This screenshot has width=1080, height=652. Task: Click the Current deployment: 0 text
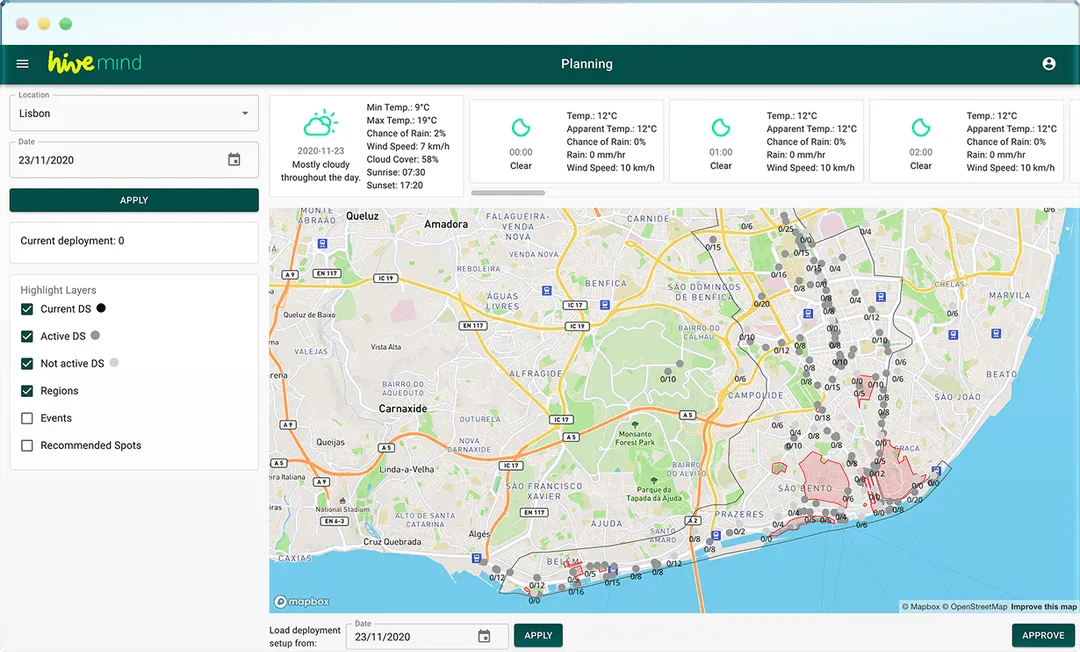click(72, 240)
